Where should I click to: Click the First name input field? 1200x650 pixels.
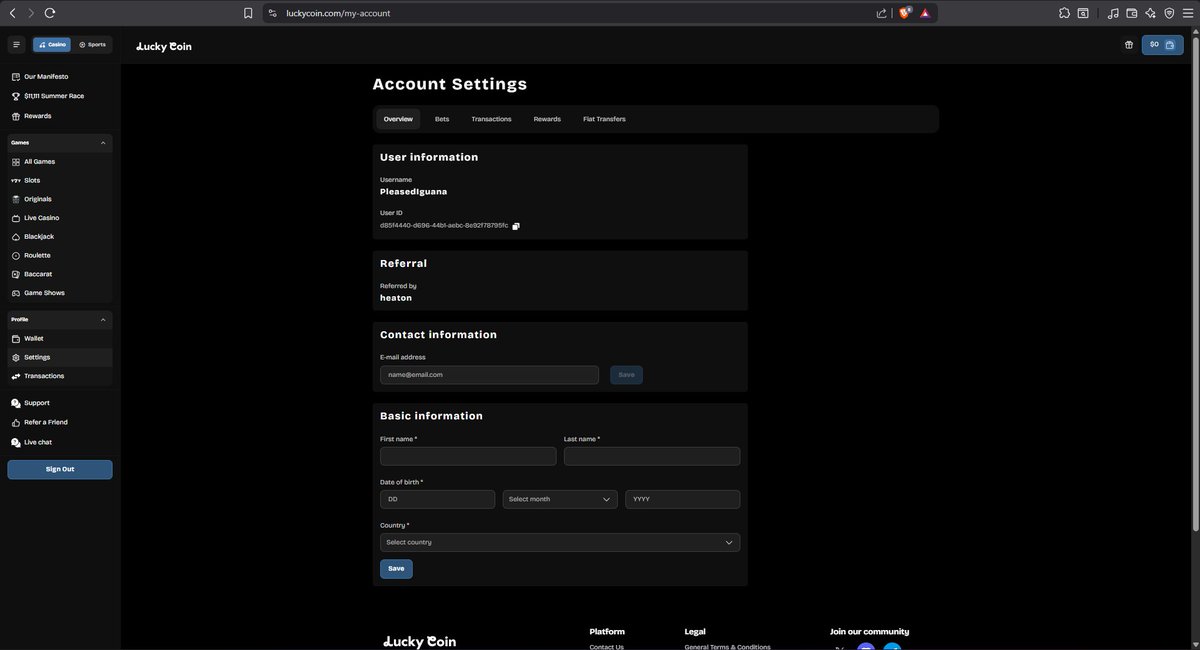coord(468,456)
